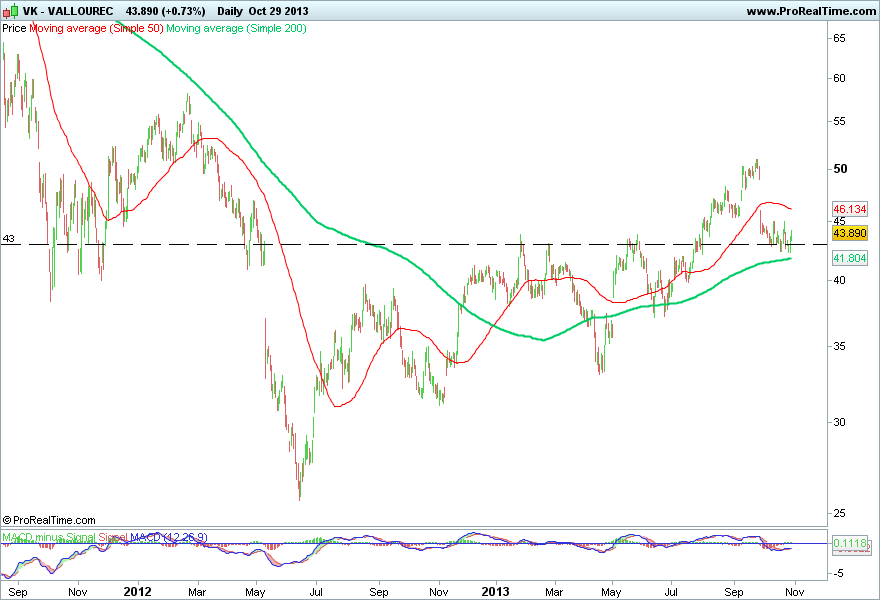Click the 30 price axis label
Image resolution: width=880 pixels, height=600 pixels.
pyautogui.click(x=839, y=422)
